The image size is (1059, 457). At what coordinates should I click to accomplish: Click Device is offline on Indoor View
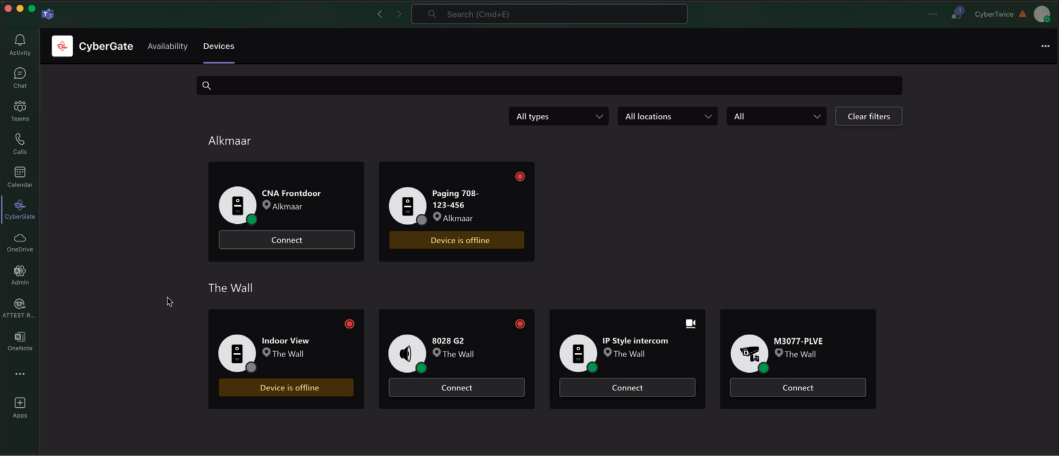(286, 387)
